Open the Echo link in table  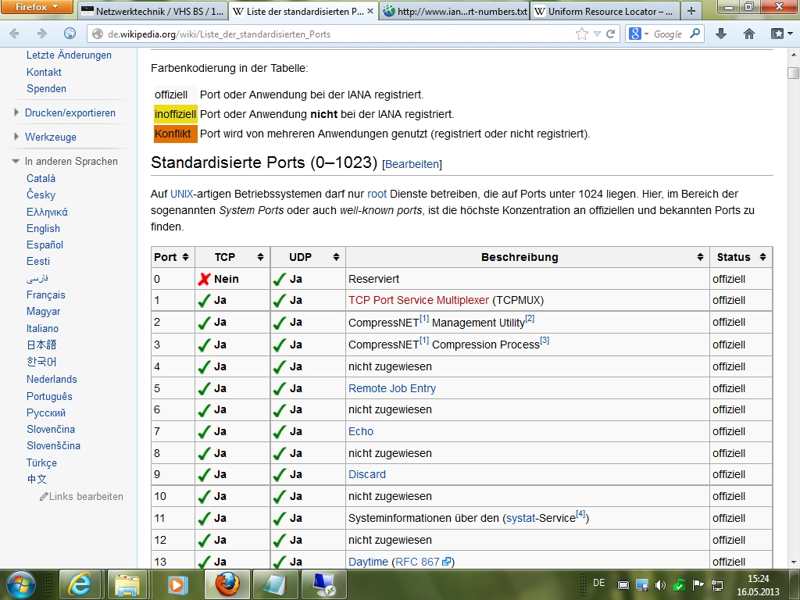(x=361, y=432)
